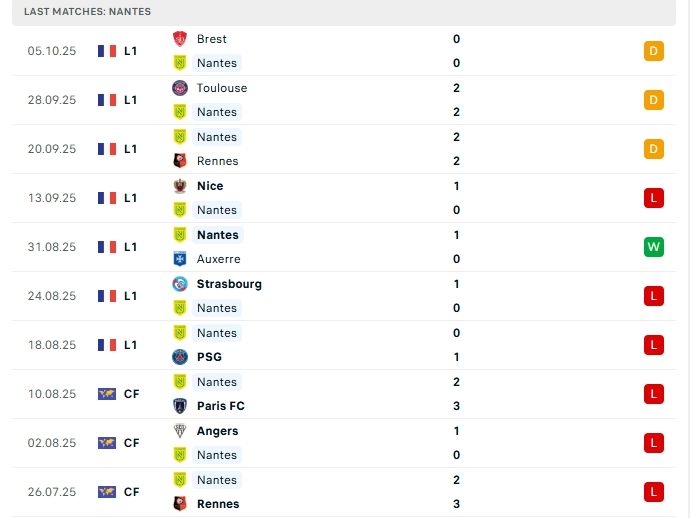Click the Strasbourg club crest icon

(180, 284)
